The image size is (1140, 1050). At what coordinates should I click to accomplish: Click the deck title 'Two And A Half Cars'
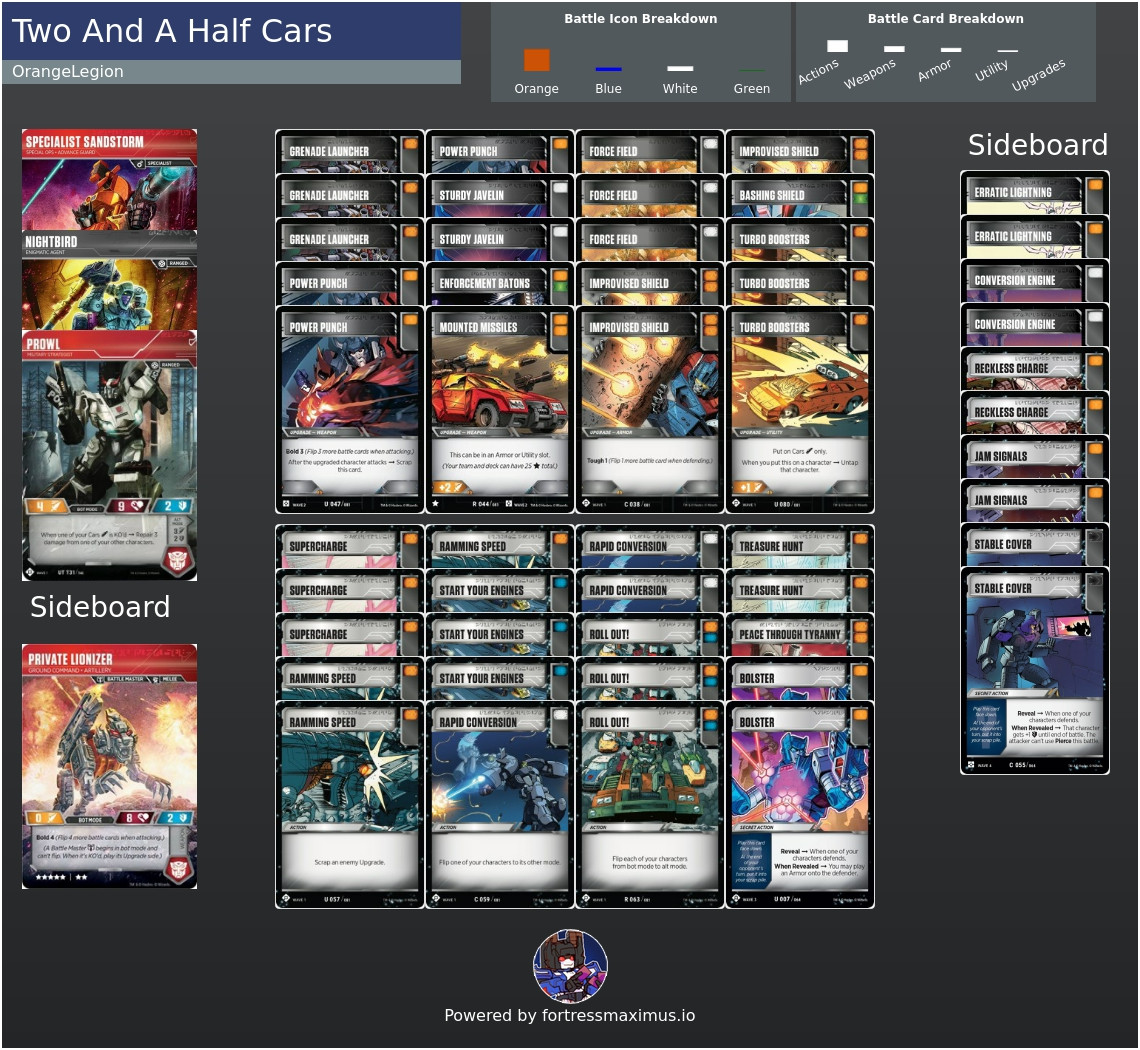click(172, 31)
